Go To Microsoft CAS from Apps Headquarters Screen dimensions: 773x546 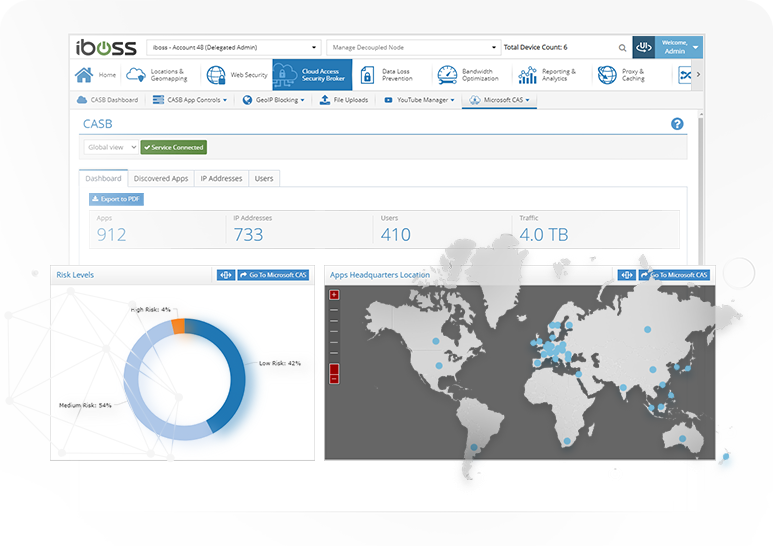674,275
